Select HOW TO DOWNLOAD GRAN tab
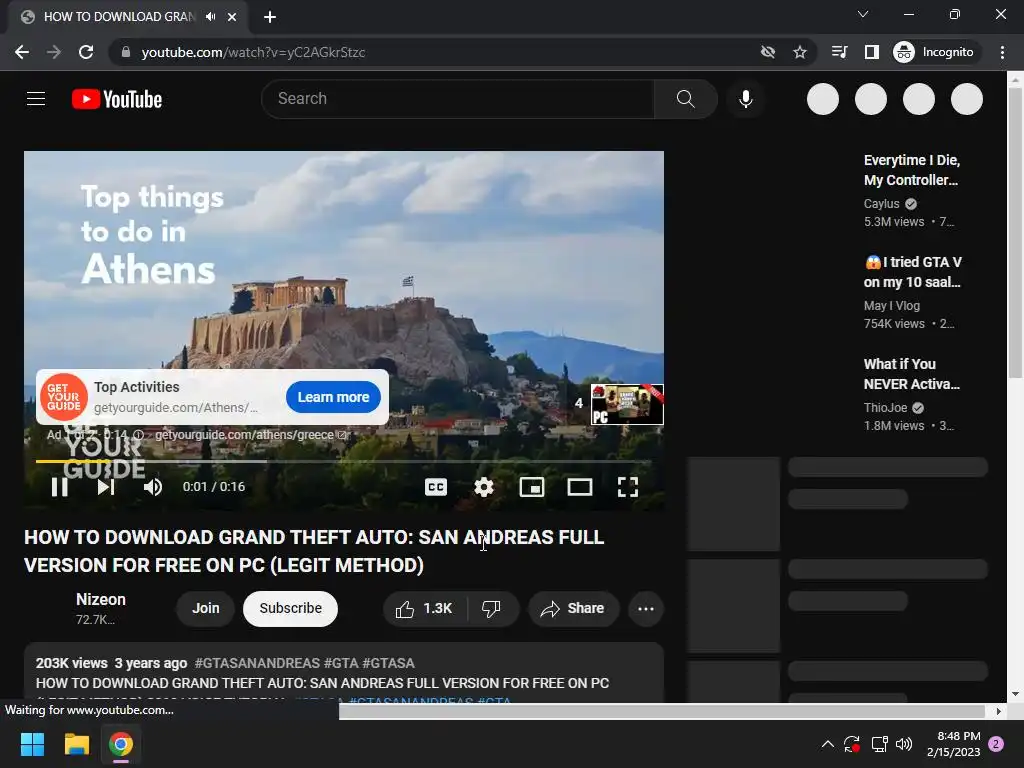The height and width of the screenshot is (768, 1024). point(119,17)
